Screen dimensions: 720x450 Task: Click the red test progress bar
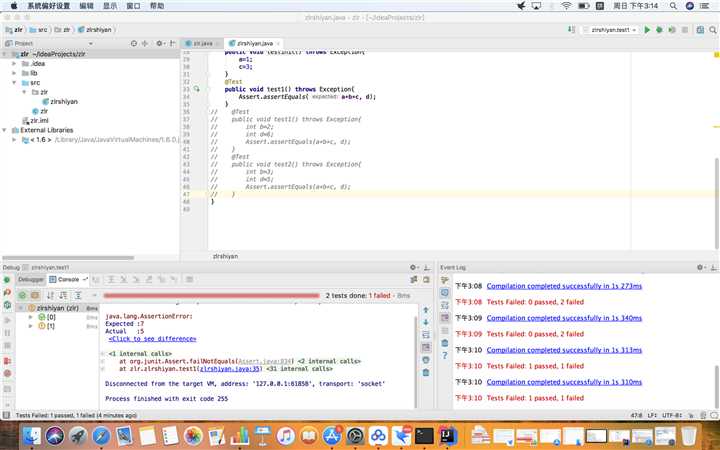tap(210, 296)
